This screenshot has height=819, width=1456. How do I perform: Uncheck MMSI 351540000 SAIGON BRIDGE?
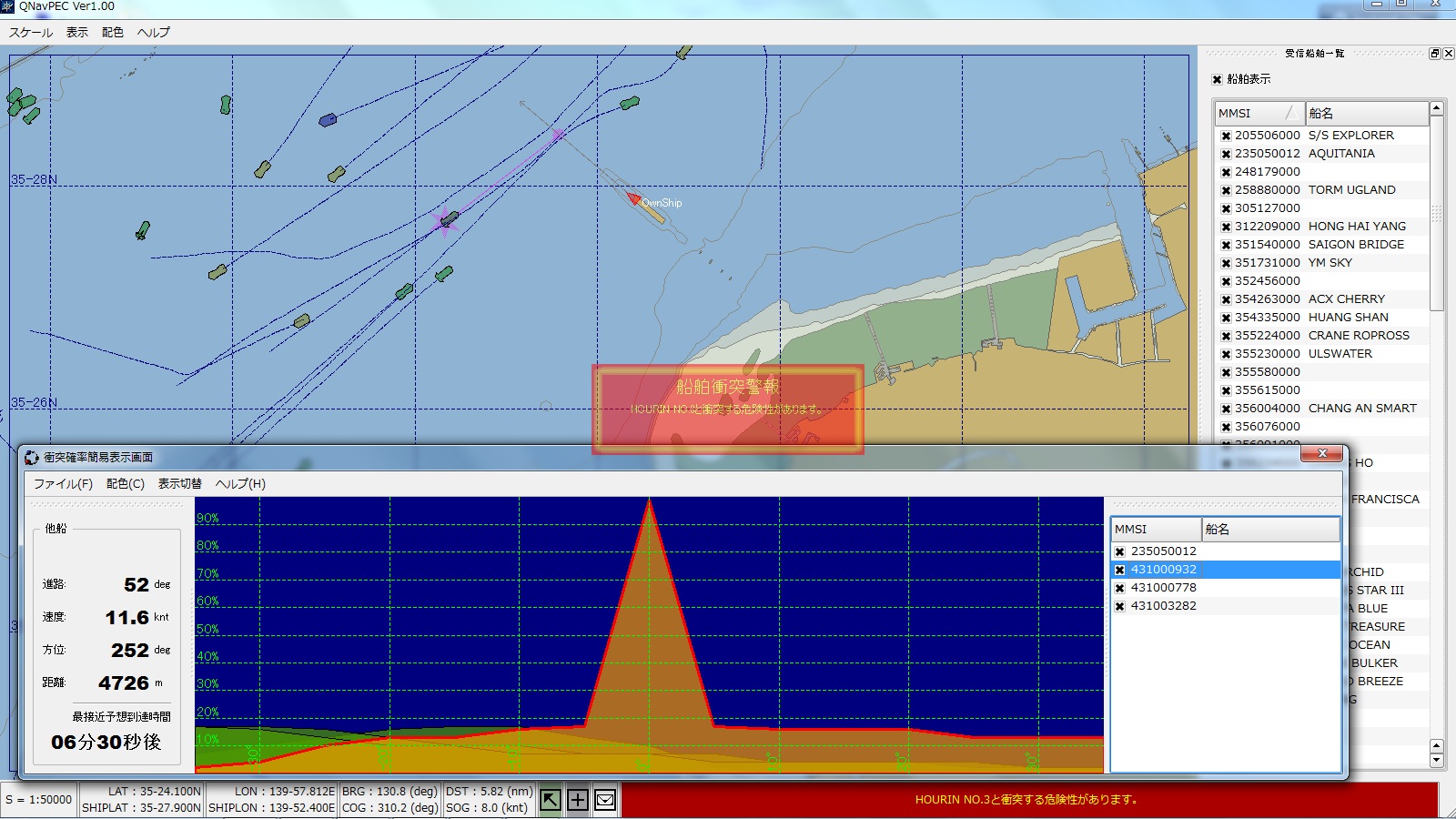pos(1226,245)
